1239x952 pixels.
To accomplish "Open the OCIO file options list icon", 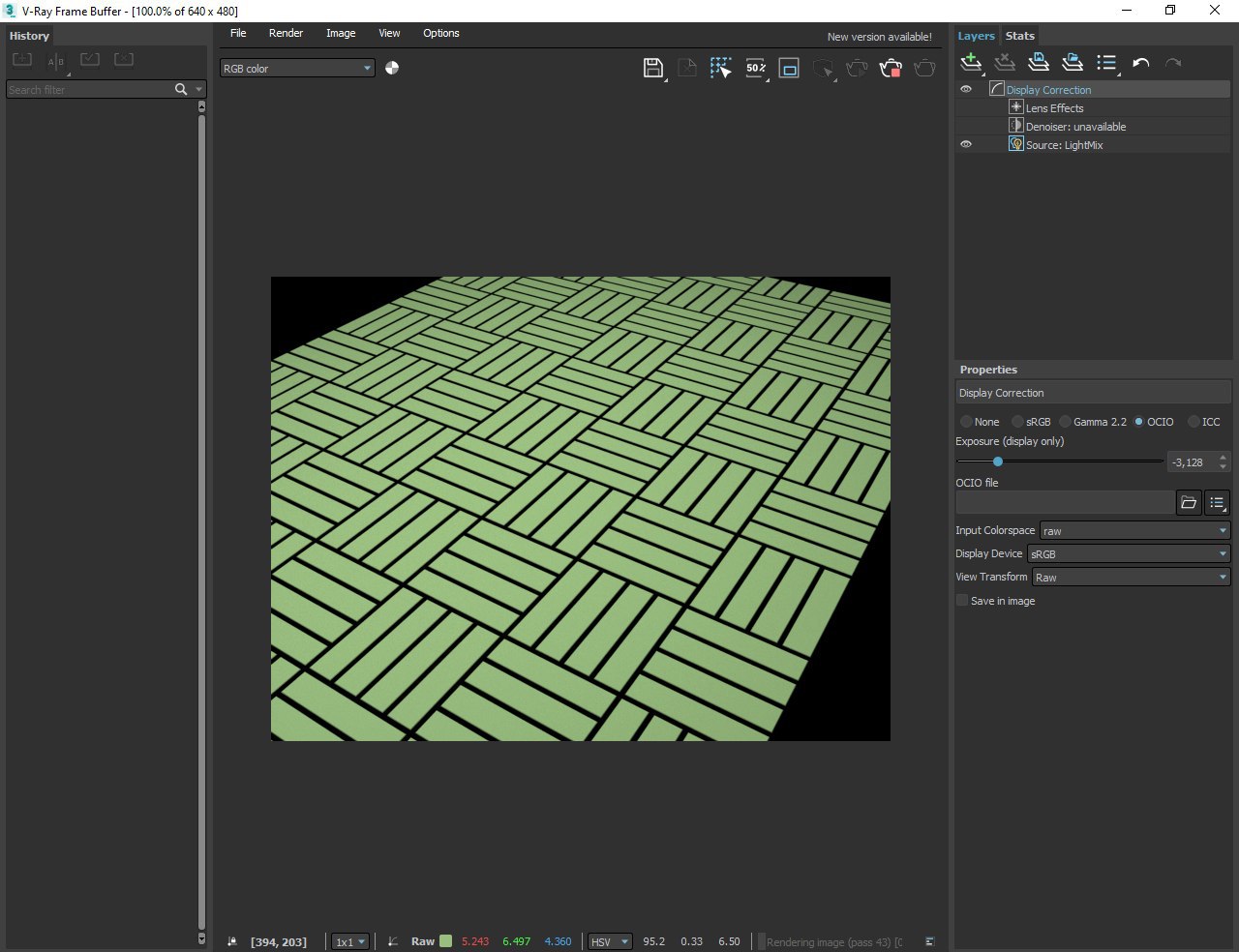I will pos(1217,502).
